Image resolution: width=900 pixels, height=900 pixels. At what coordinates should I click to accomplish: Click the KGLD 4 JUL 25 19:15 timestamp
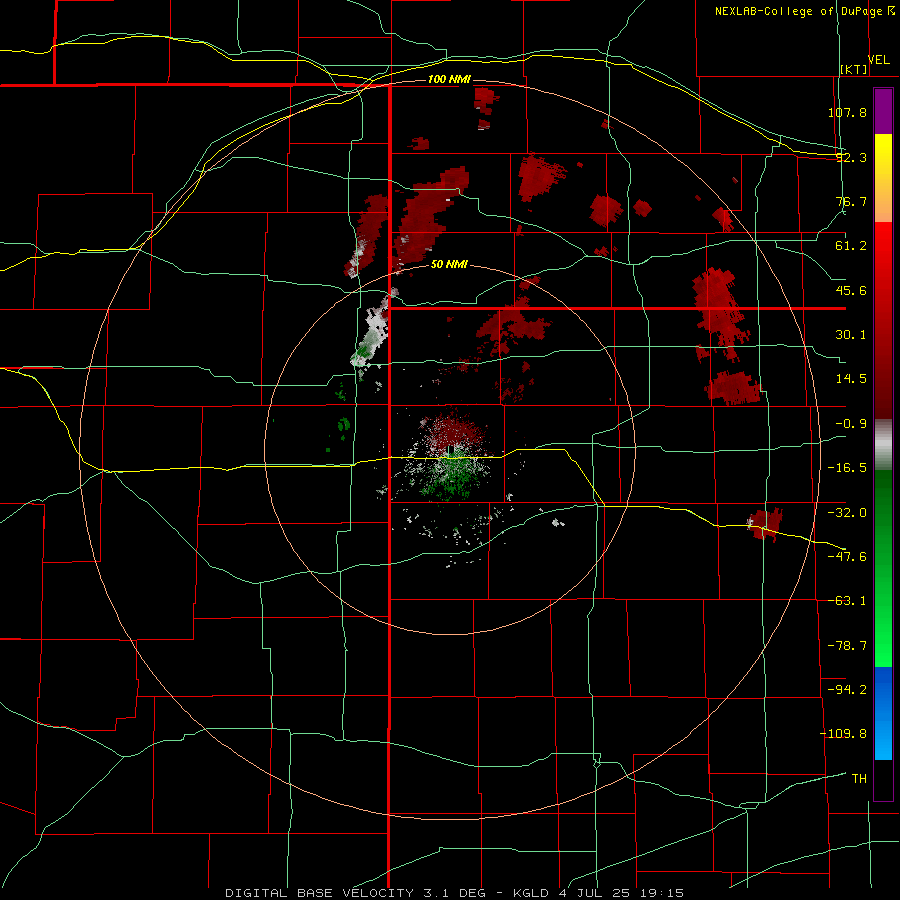598,893
